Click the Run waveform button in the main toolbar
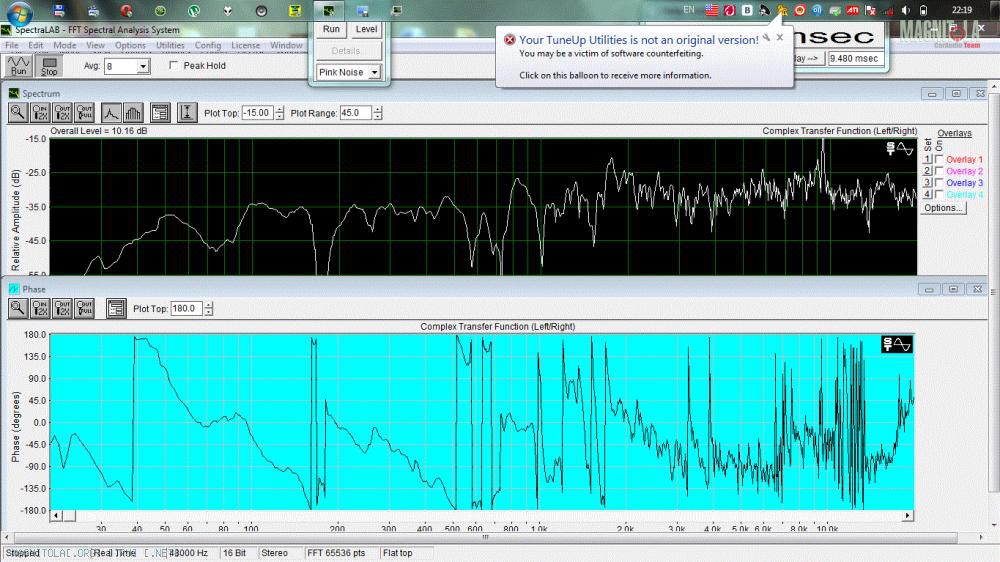This screenshot has height=562, width=1000. pos(18,66)
